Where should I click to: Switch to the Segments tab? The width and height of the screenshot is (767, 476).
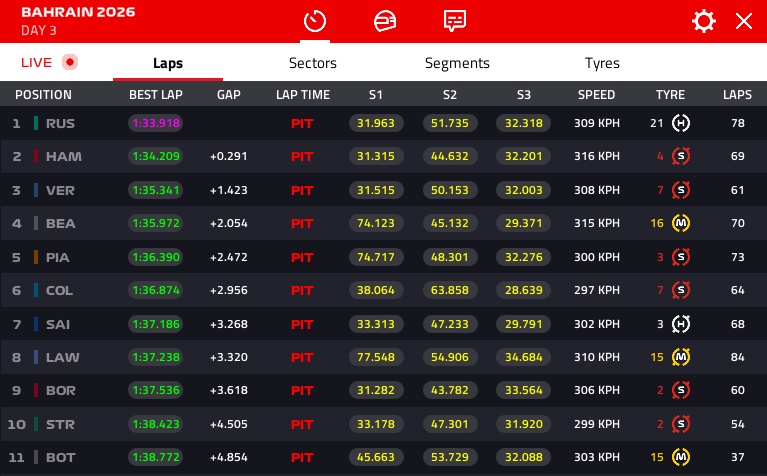pos(457,63)
